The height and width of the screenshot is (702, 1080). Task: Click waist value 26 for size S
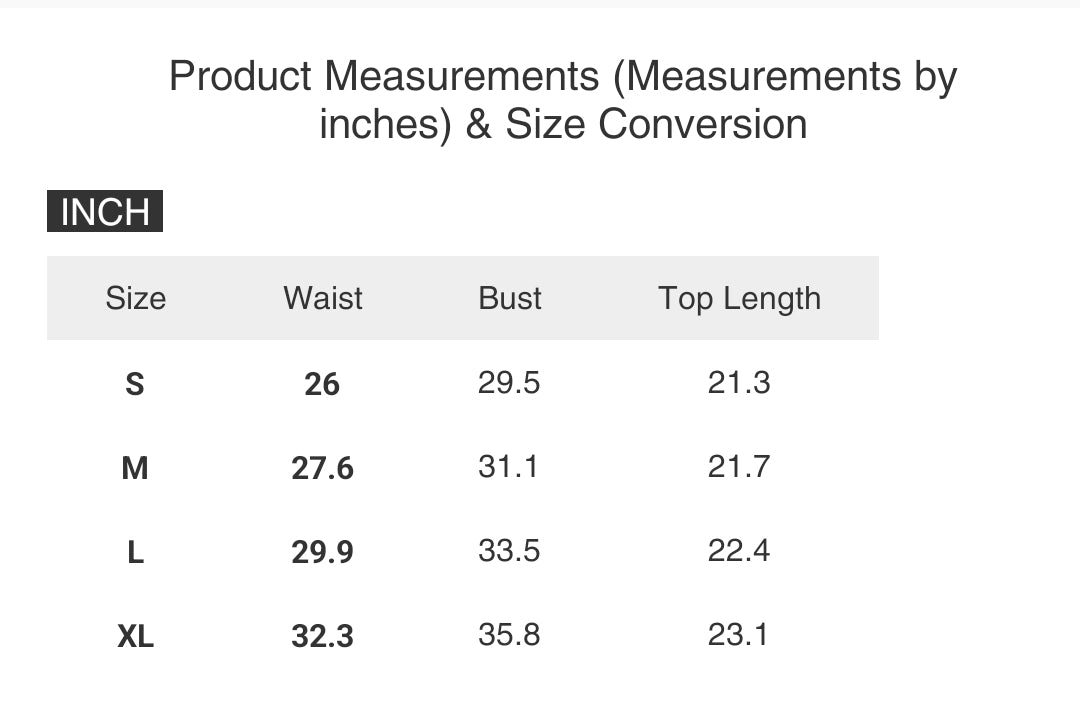pyautogui.click(x=322, y=384)
